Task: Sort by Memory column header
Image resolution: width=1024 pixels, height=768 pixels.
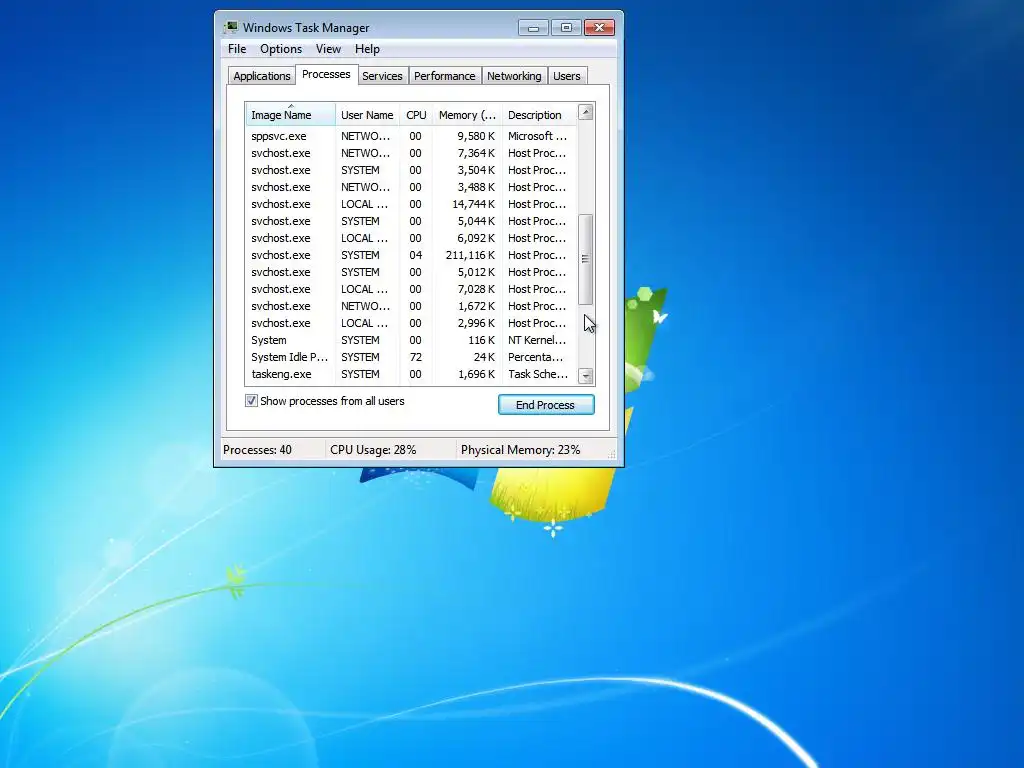Action: 467,115
